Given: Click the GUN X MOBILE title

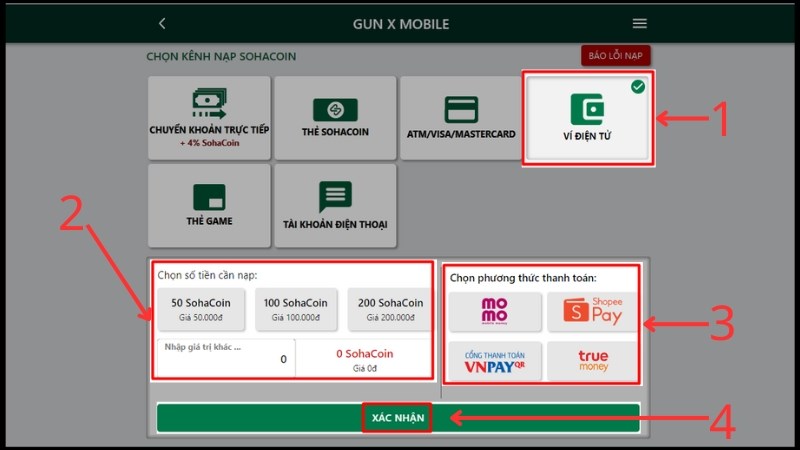Looking at the screenshot, I should [x=401, y=24].
